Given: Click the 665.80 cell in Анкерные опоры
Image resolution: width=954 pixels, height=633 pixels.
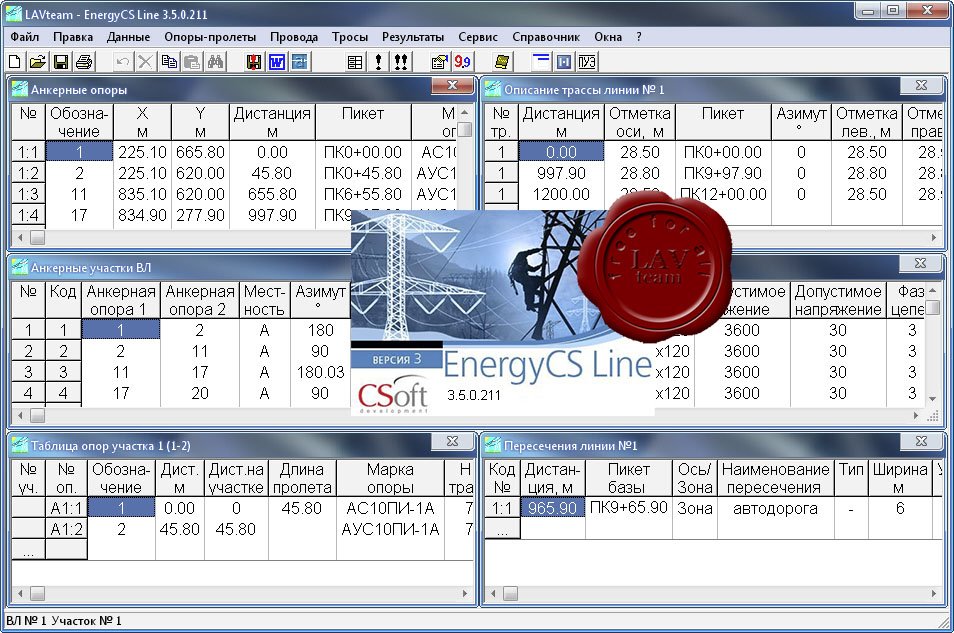Looking at the screenshot, I should click(x=200, y=152).
